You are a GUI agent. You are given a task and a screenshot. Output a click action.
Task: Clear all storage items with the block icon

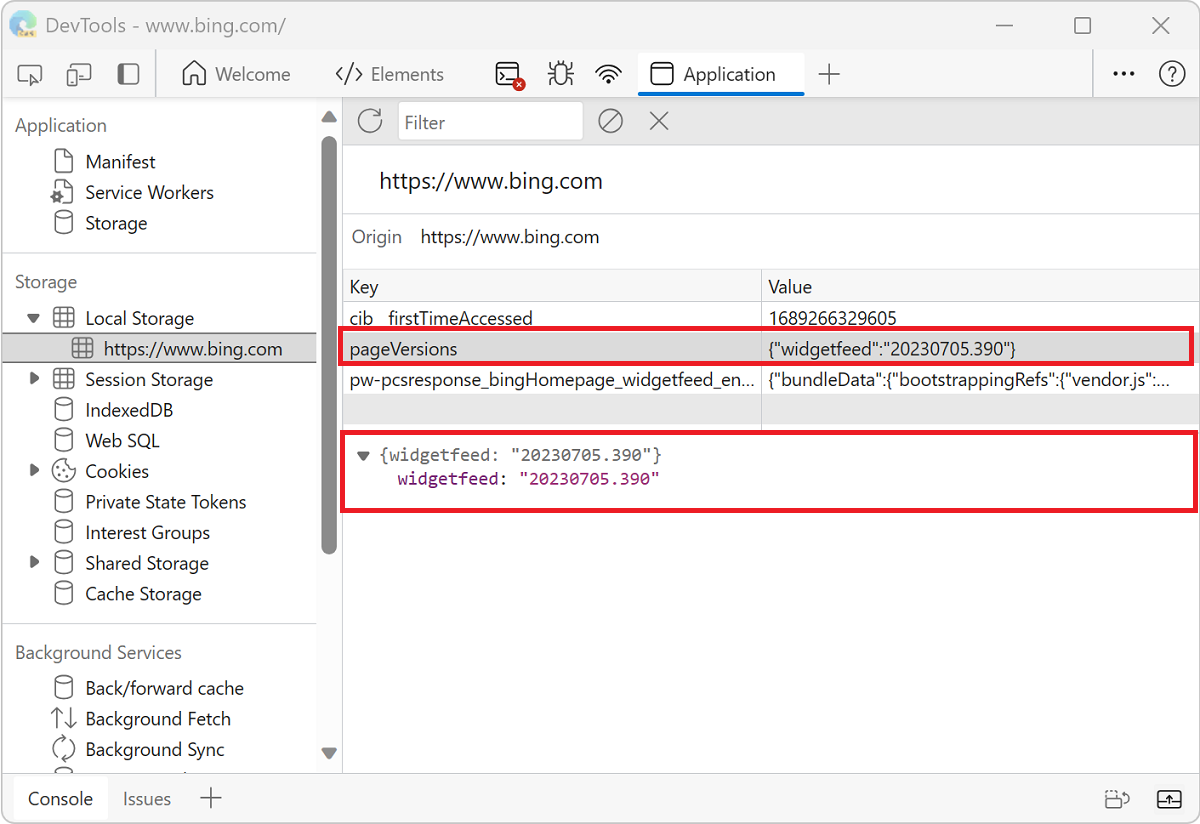pos(610,121)
